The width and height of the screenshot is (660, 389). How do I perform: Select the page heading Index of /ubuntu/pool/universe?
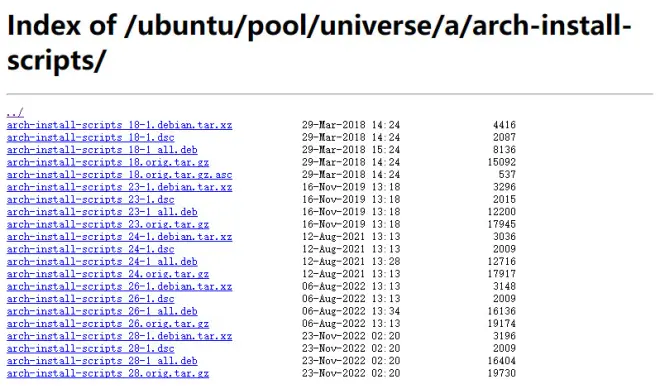(319, 43)
